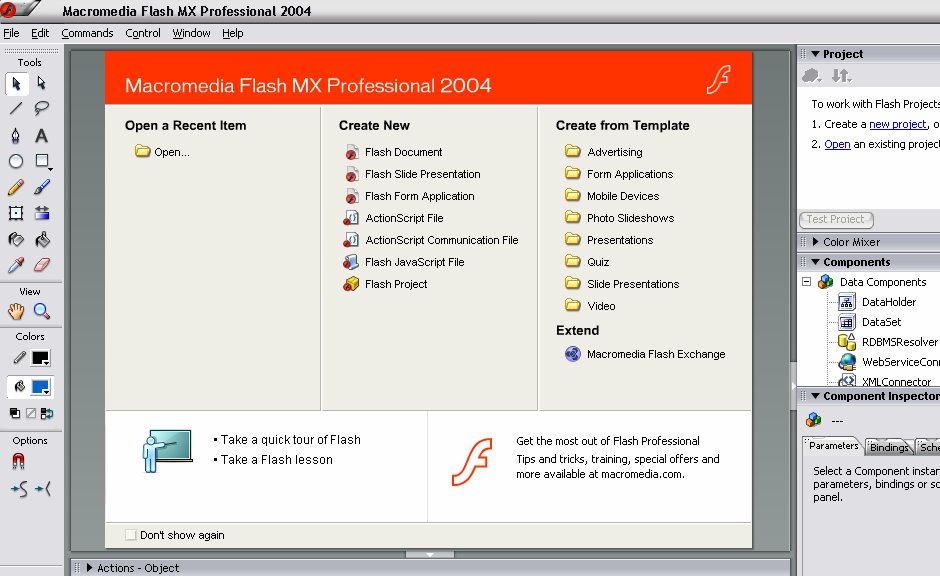Select the Zoom magnifier tool
Image resolution: width=940 pixels, height=576 pixels.
[x=42, y=311]
